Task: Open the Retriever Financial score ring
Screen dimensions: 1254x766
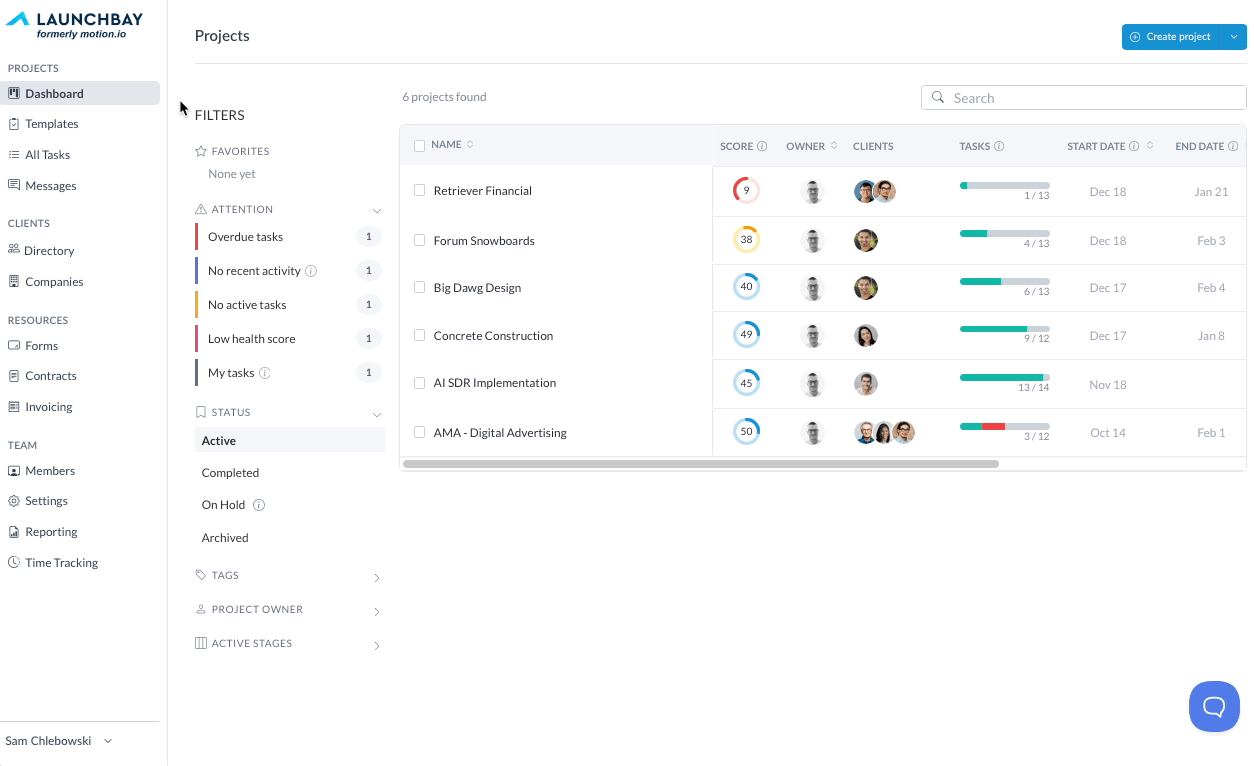Action: click(x=746, y=190)
